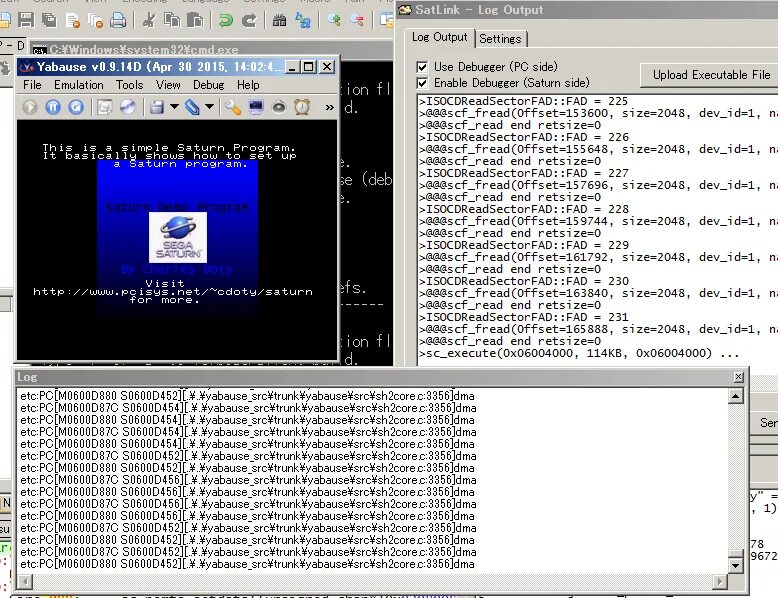
Task: Show hidden toolbar items via » chevron
Action: point(329,107)
